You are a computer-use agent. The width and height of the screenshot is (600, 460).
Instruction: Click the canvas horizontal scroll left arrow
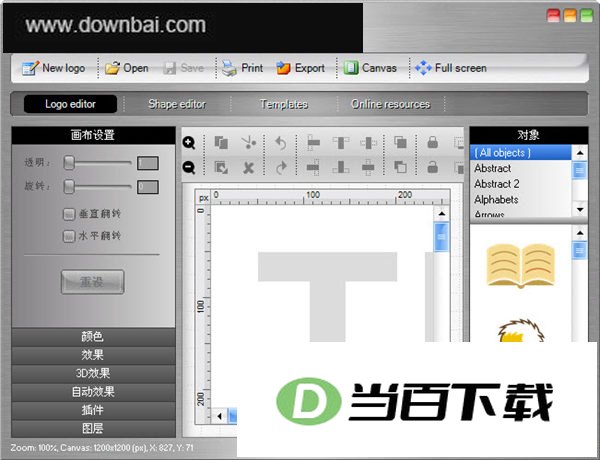point(220,416)
